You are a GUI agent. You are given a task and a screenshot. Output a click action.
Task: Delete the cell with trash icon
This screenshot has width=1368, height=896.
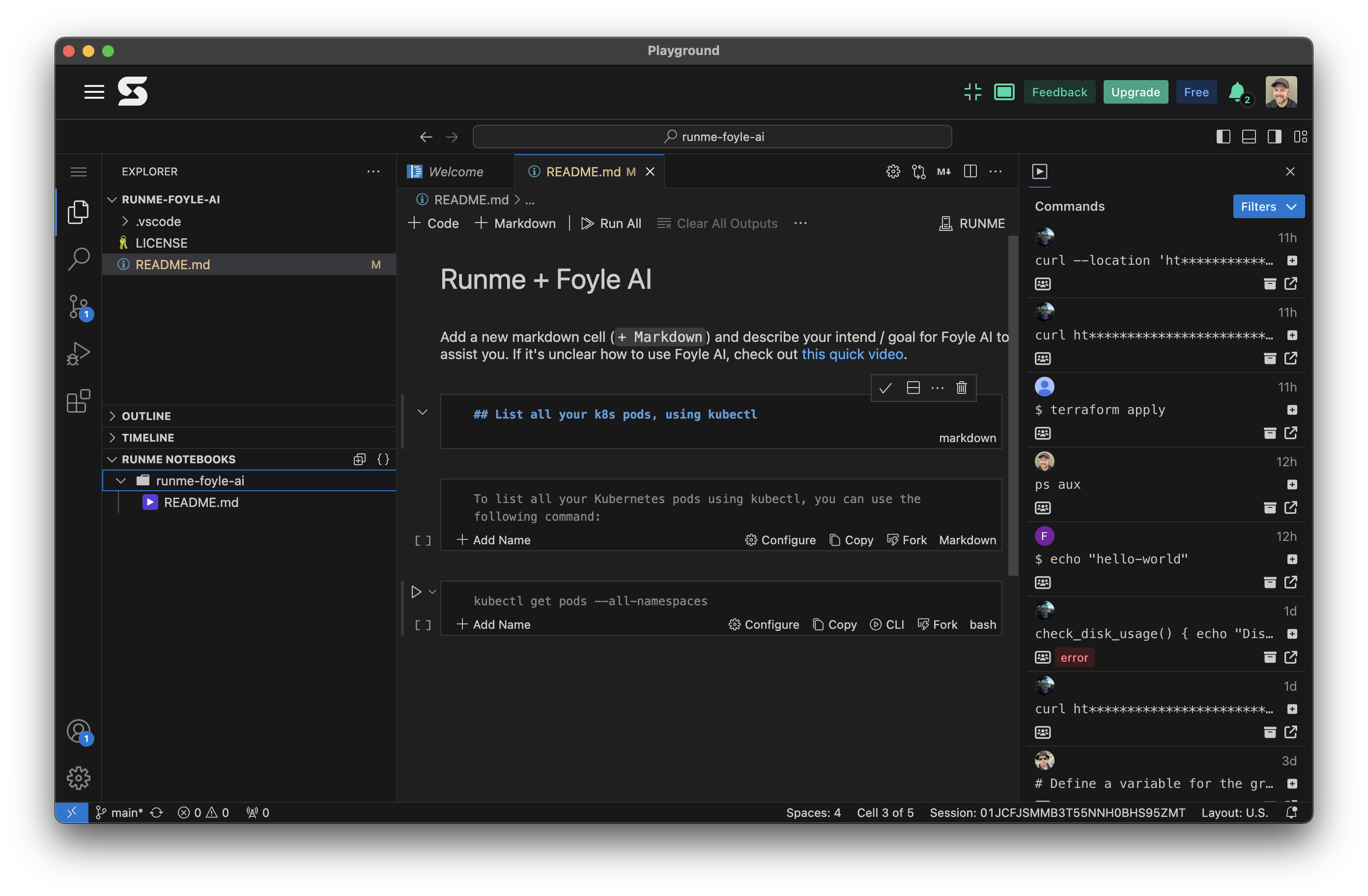(x=962, y=388)
